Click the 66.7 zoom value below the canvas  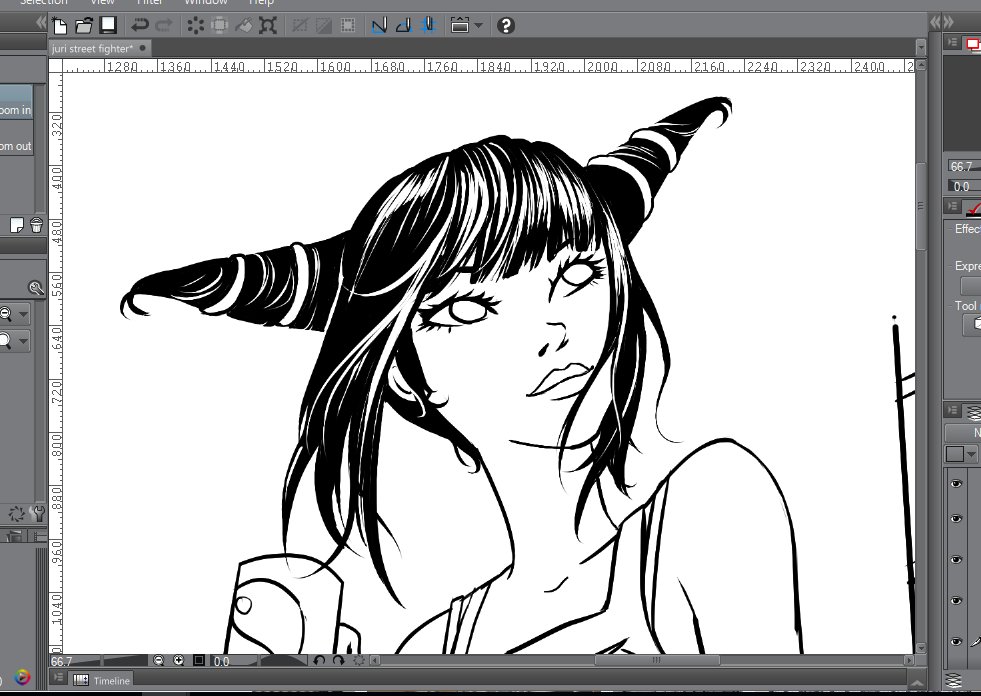pyautogui.click(x=62, y=661)
